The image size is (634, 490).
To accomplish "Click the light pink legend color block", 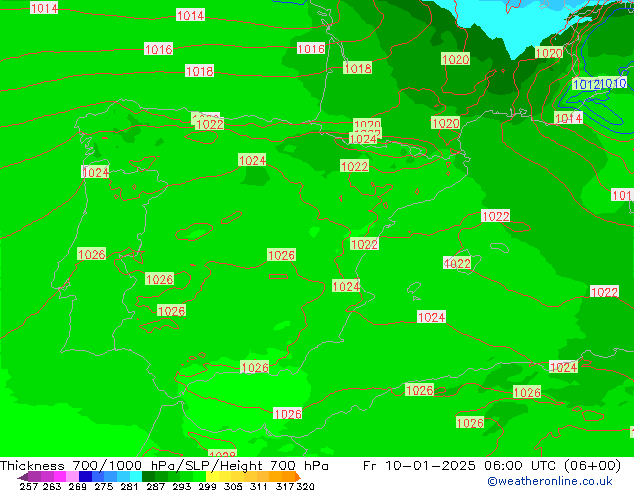I will [72, 476].
